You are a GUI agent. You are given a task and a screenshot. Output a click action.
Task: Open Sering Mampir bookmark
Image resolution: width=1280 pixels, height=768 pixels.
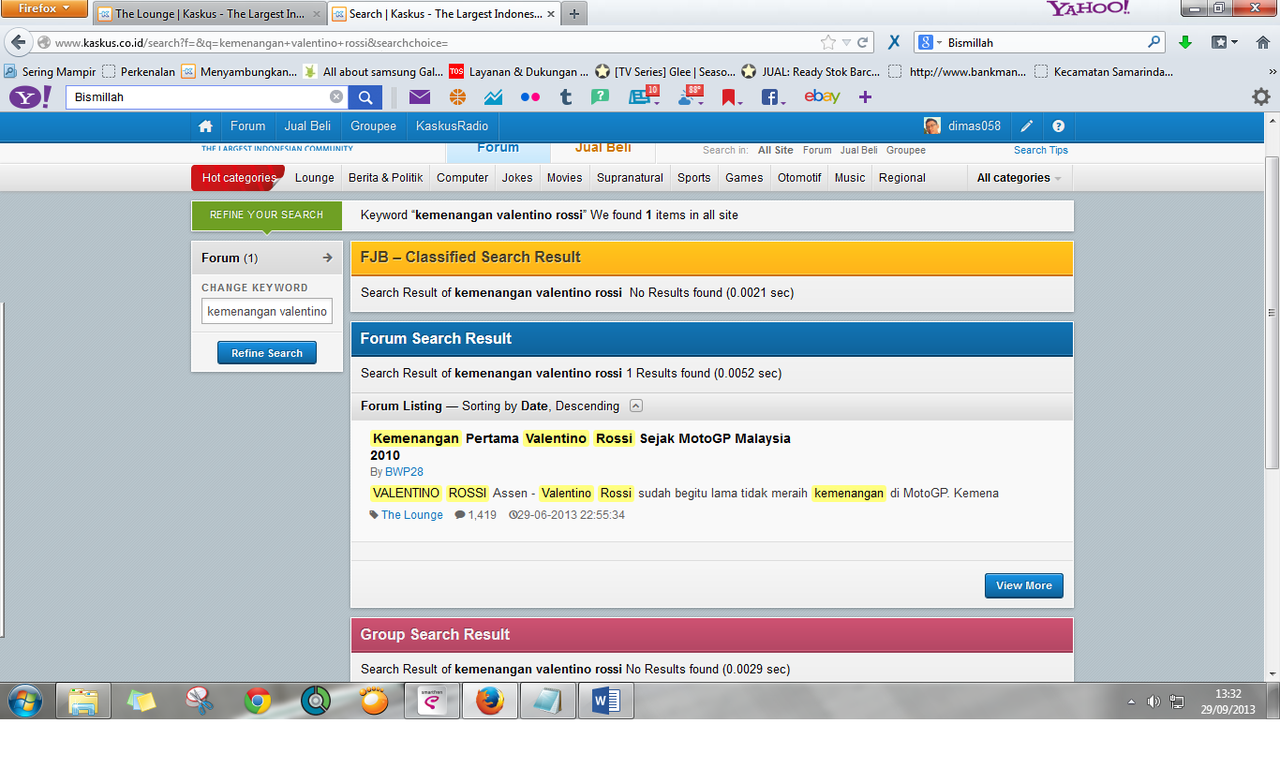pos(51,72)
